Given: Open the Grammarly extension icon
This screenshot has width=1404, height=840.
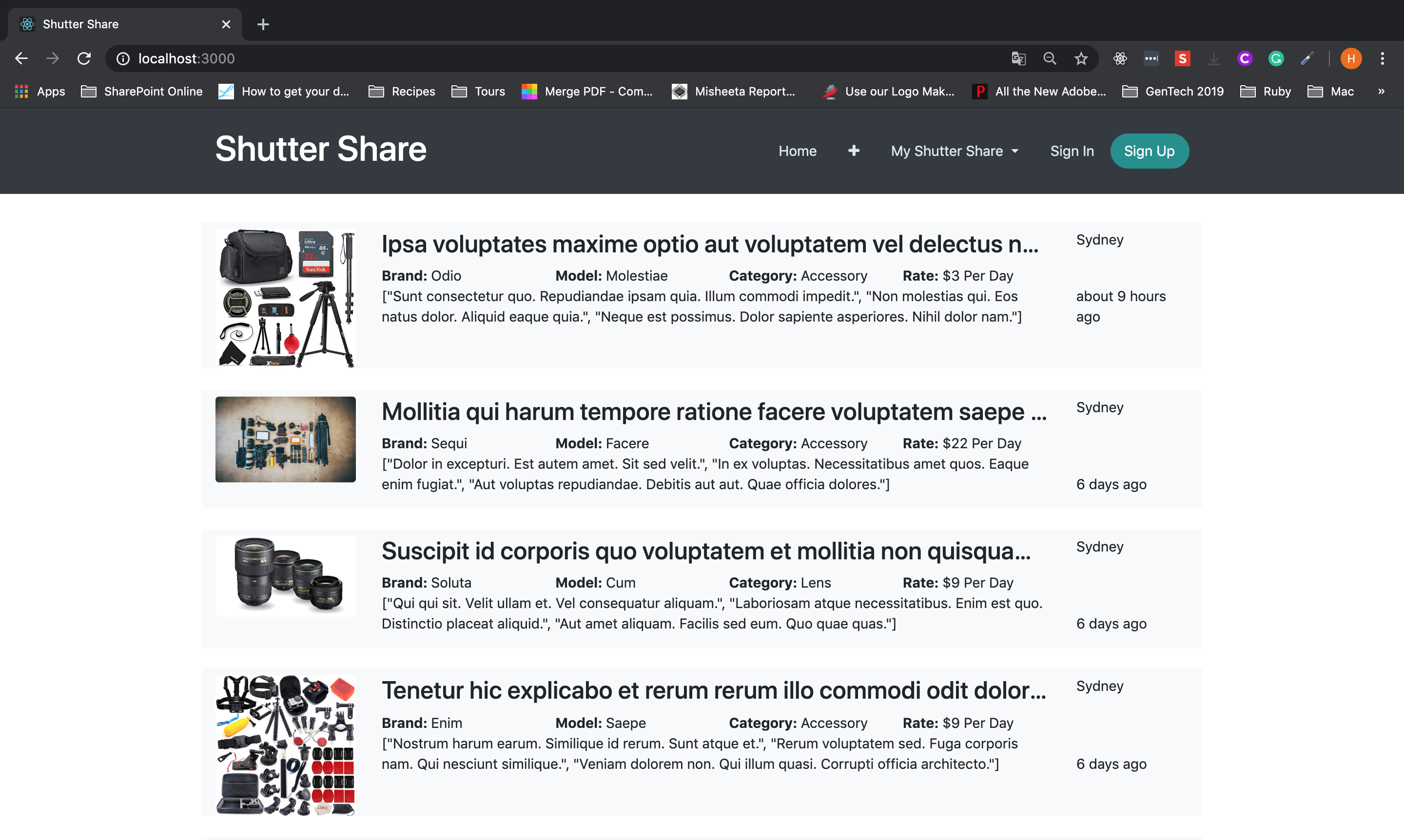Looking at the screenshot, I should pyautogui.click(x=1275, y=58).
